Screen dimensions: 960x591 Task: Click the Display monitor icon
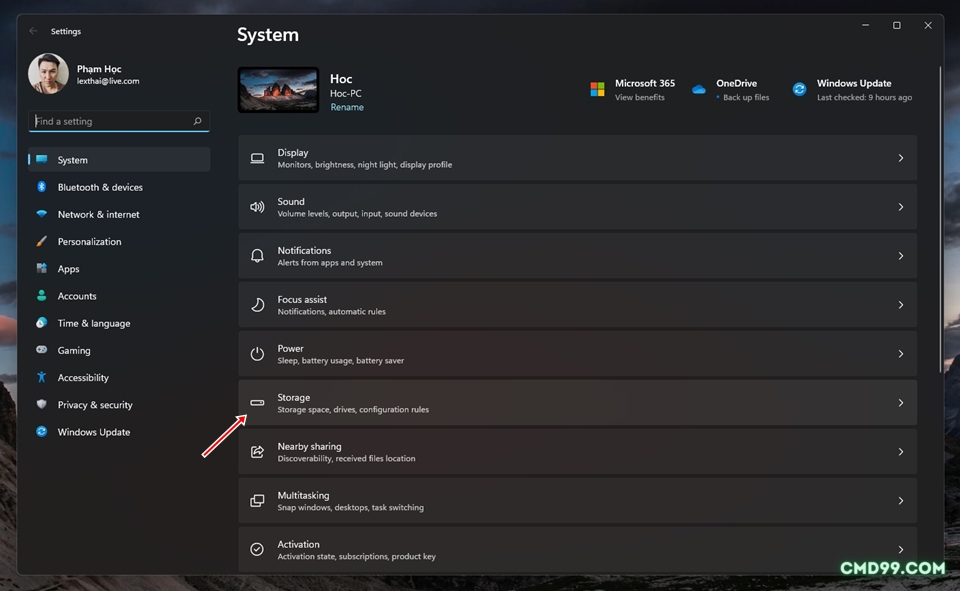pos(257,158)
